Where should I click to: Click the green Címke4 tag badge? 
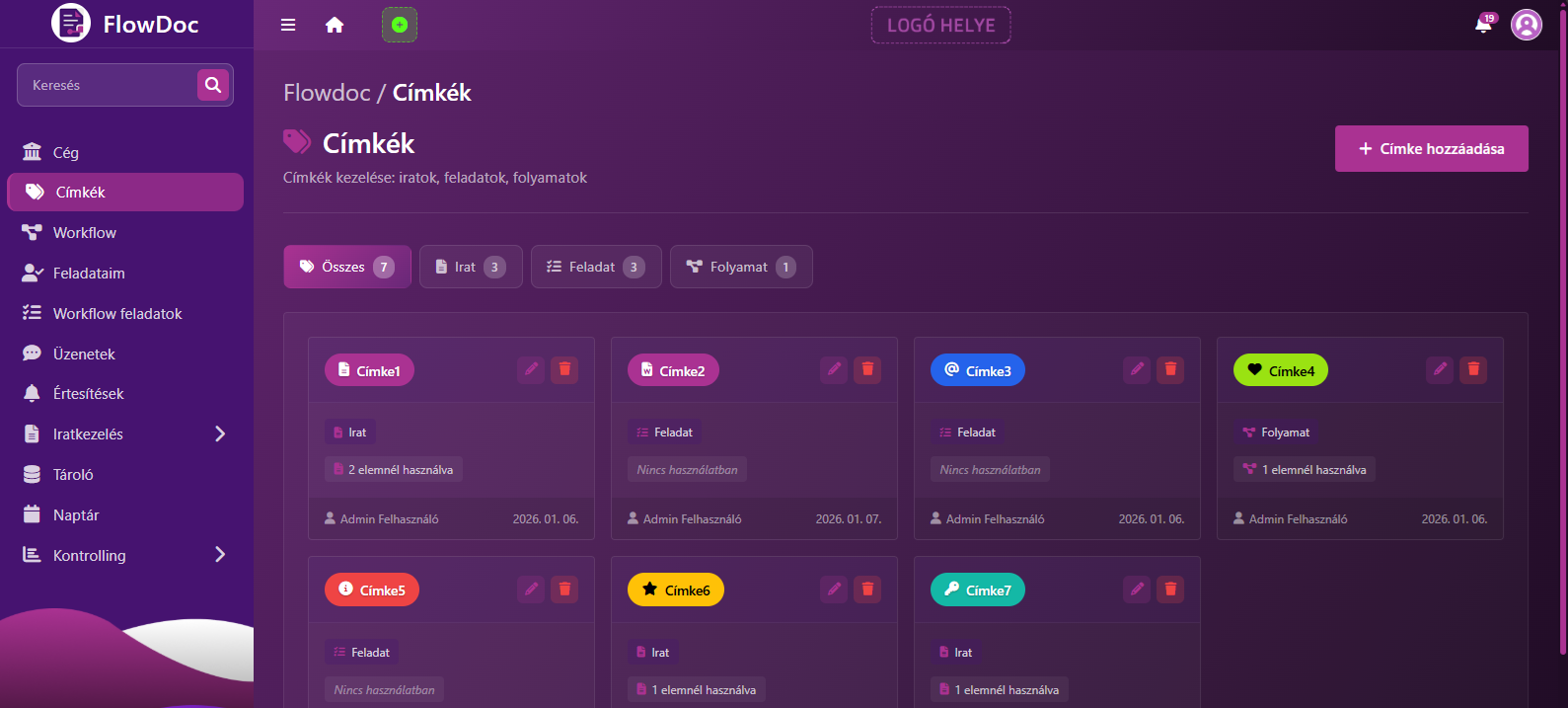click(x=1280, y=370)
